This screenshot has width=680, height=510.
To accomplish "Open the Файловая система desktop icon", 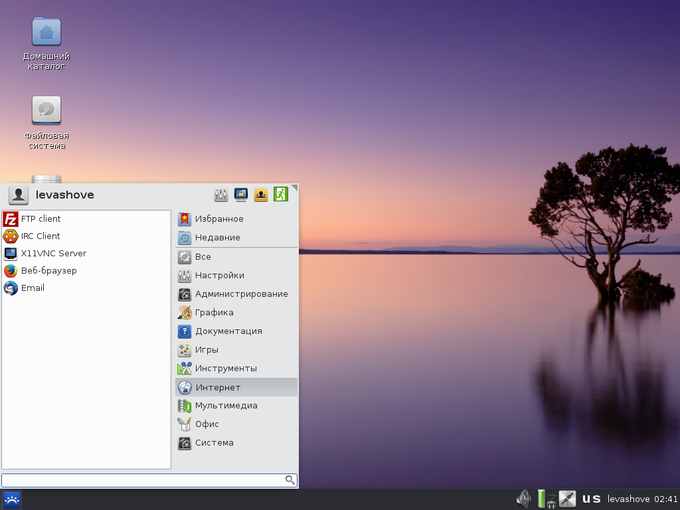I will pos(46,123).
